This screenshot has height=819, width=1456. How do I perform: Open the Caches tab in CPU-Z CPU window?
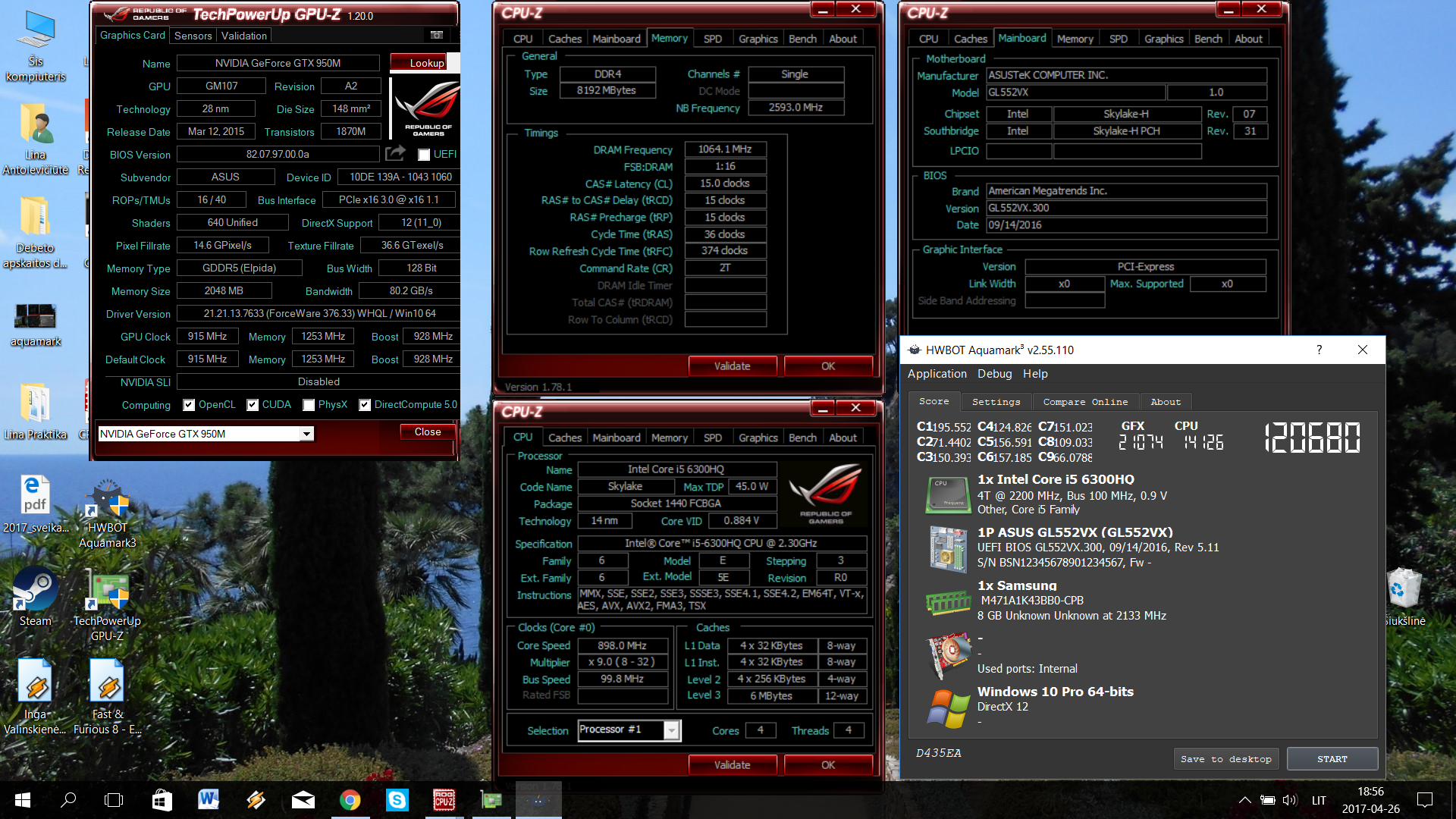565,438
